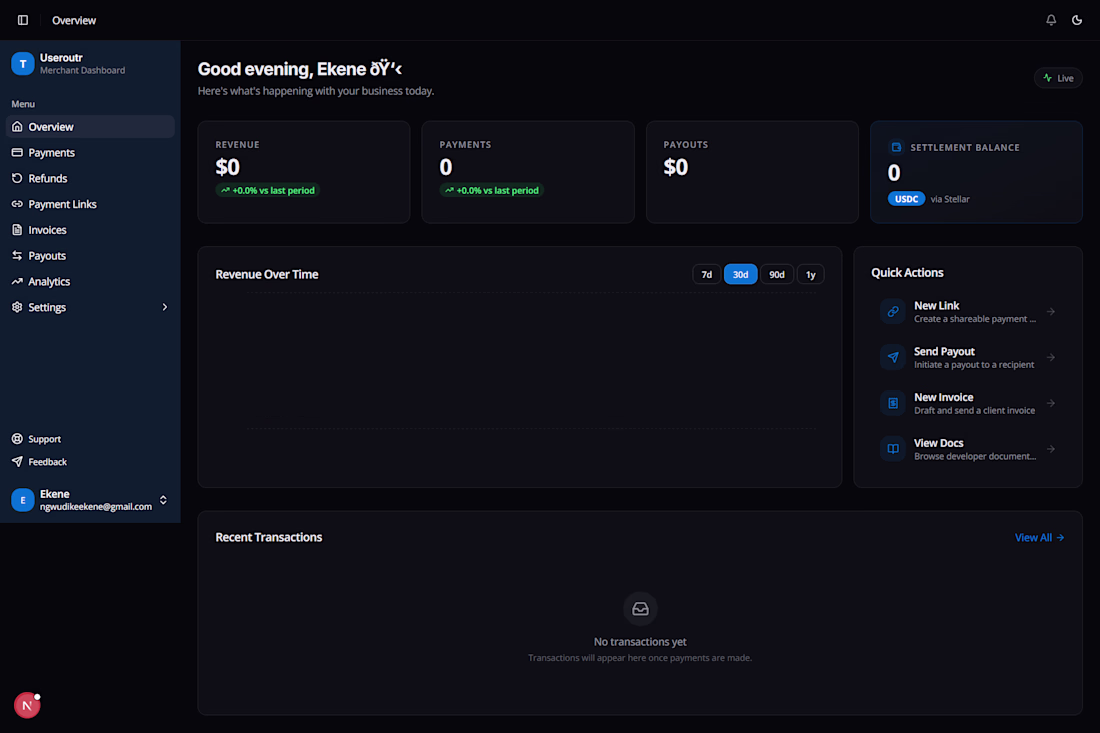This screenshot has width=1100, height=733.
Task: Click View All transactions link
Action: click(1040, 537)
